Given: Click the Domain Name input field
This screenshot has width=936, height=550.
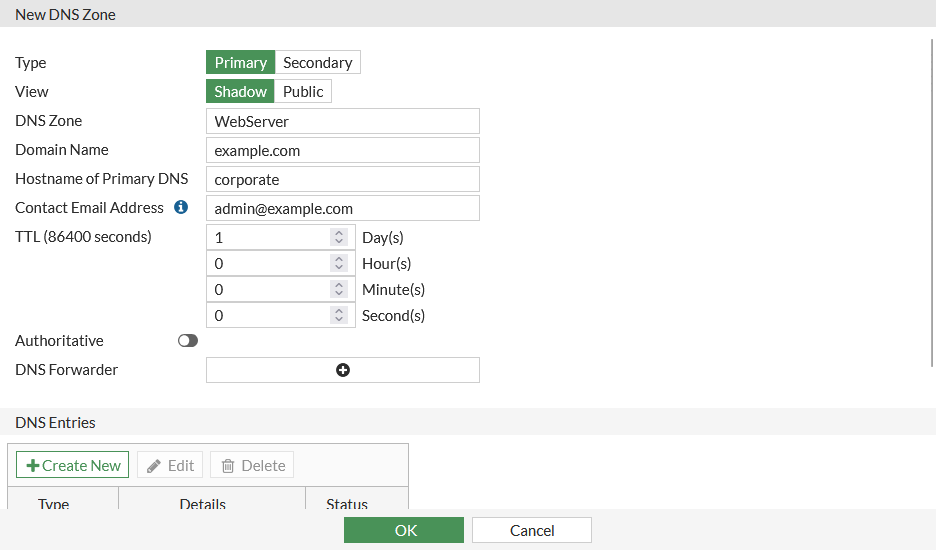Looking at the screenshot, I should coord(342,150).
